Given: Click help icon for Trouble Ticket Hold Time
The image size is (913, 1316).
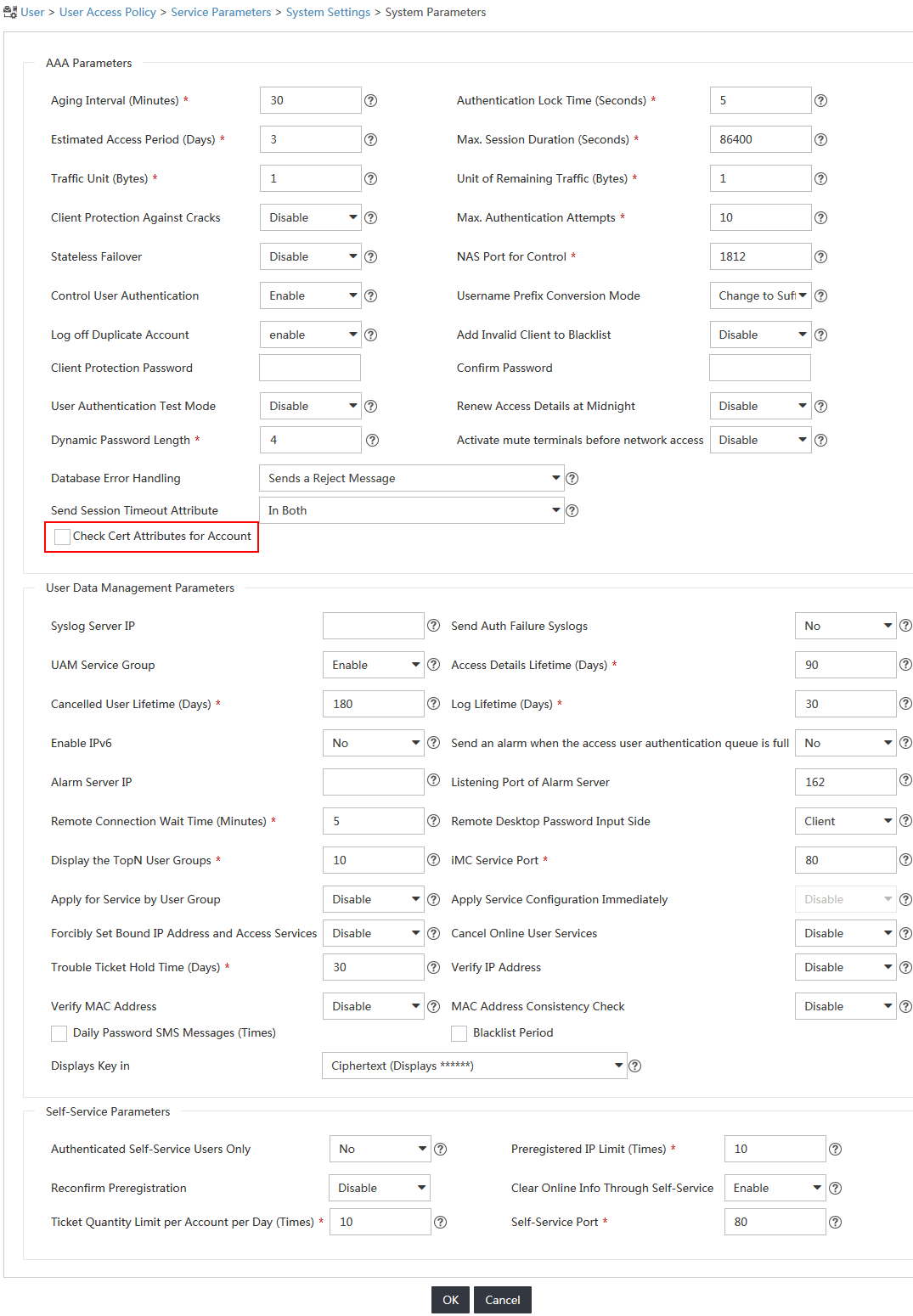Looking at the screenshot, I should [433, 966].
